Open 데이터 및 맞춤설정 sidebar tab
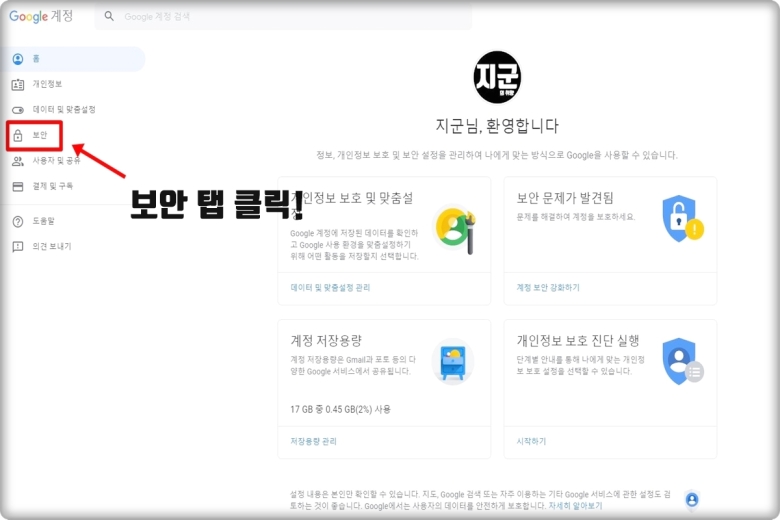 point(64,109)
